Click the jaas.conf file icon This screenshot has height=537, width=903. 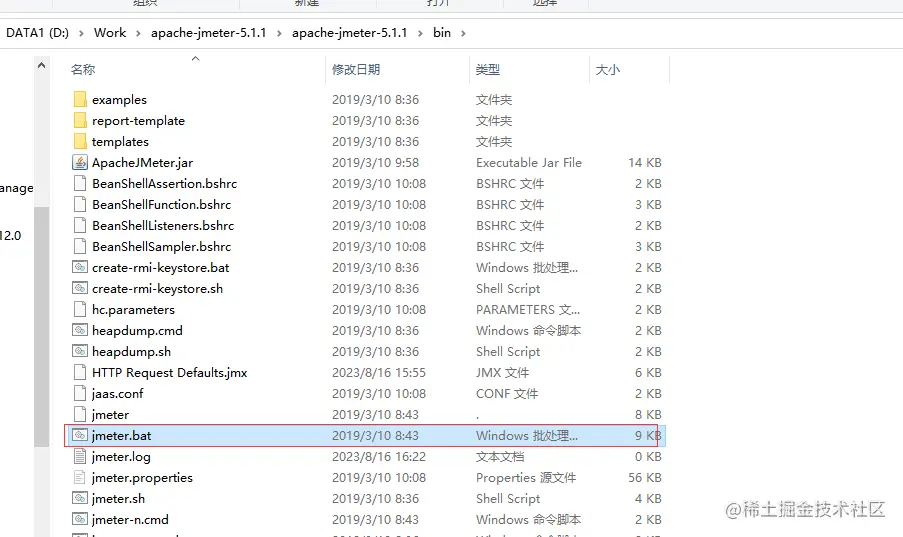(x=80, y=394)
